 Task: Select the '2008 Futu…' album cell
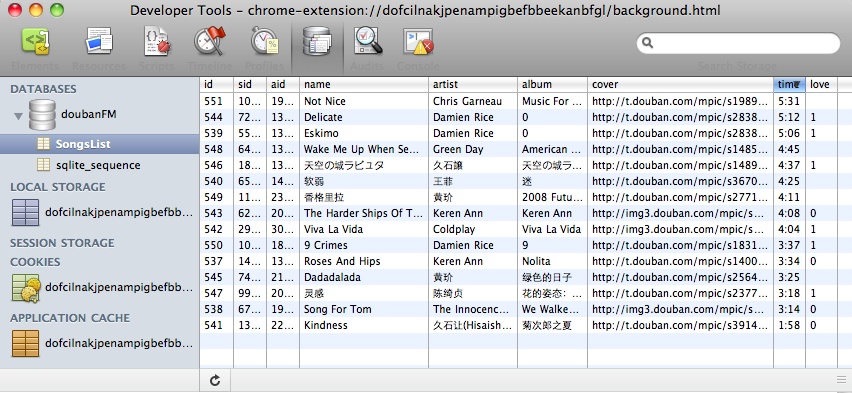point(552,197)
